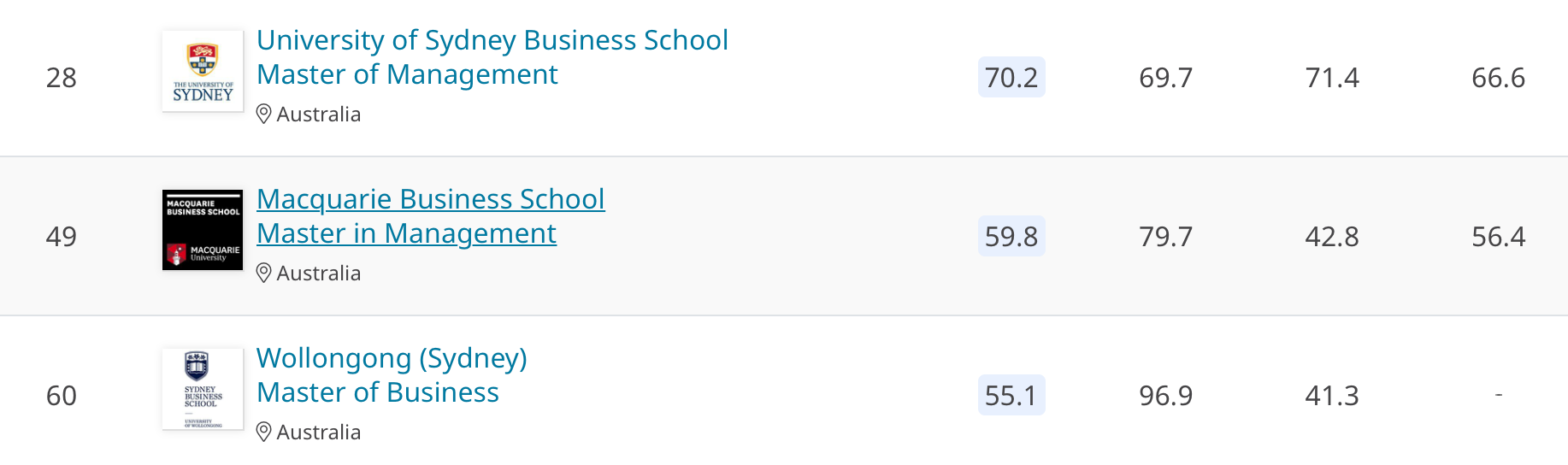The image size is (1568, 465).
Task: Click the University of Sydney logo thumbnail
Action: coord(203,71)
